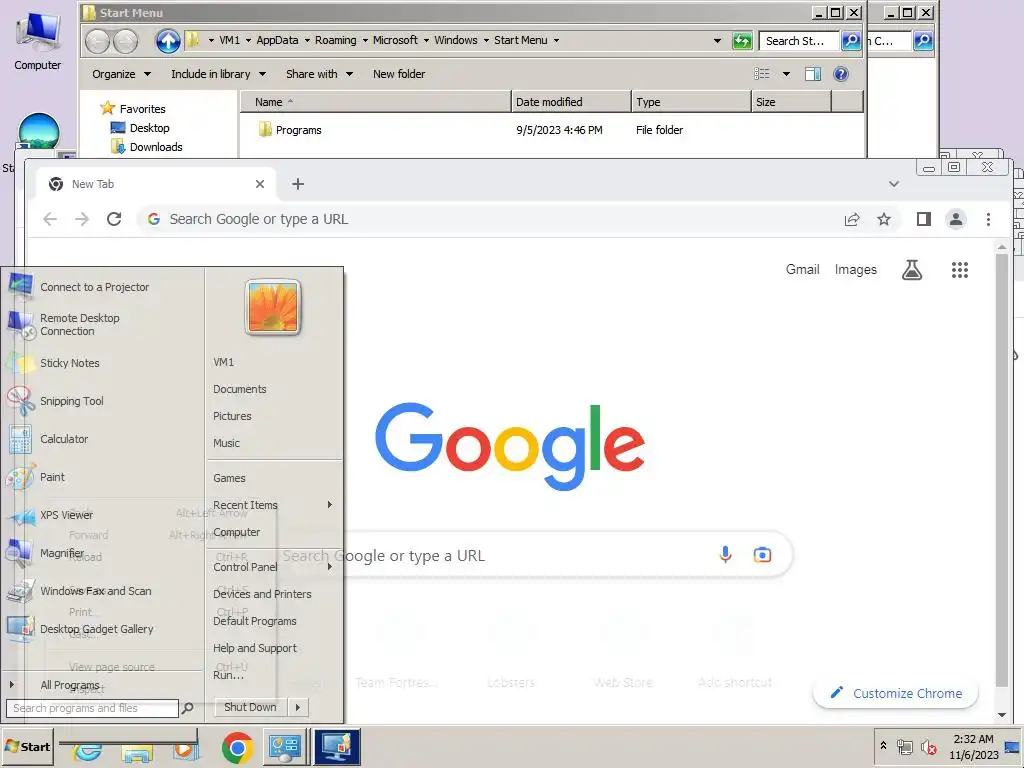
Task: Click the Search programs and files box
Action: click(91, 708)
